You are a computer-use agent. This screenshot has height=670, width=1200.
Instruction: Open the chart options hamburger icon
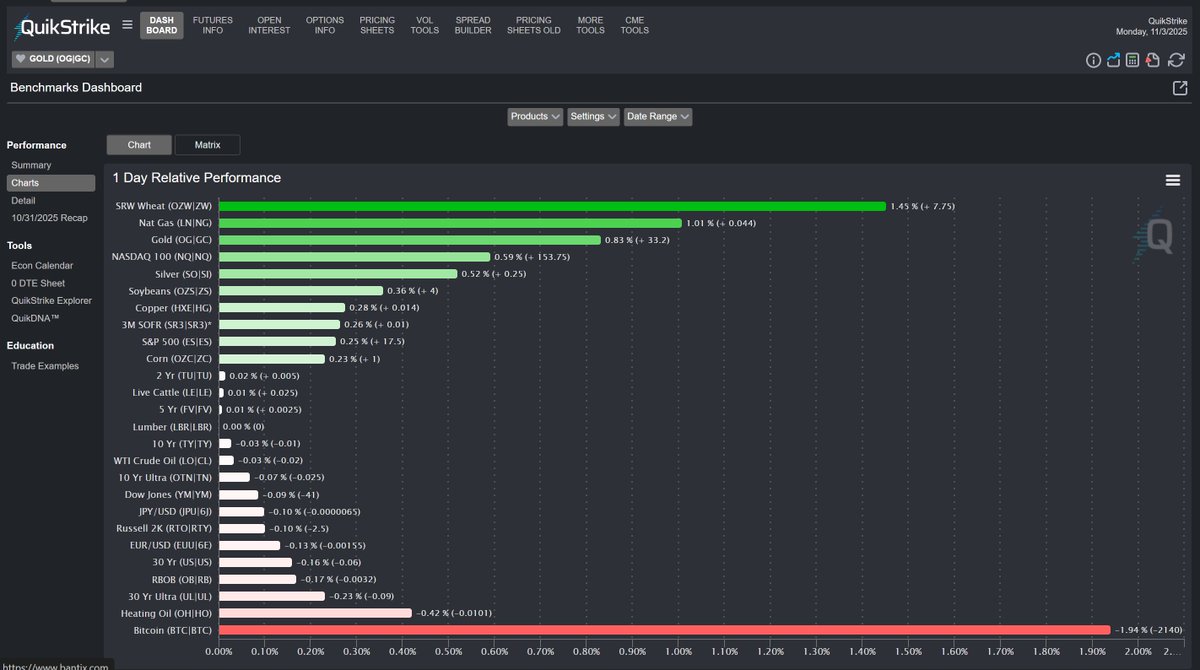coord(1172,179)
